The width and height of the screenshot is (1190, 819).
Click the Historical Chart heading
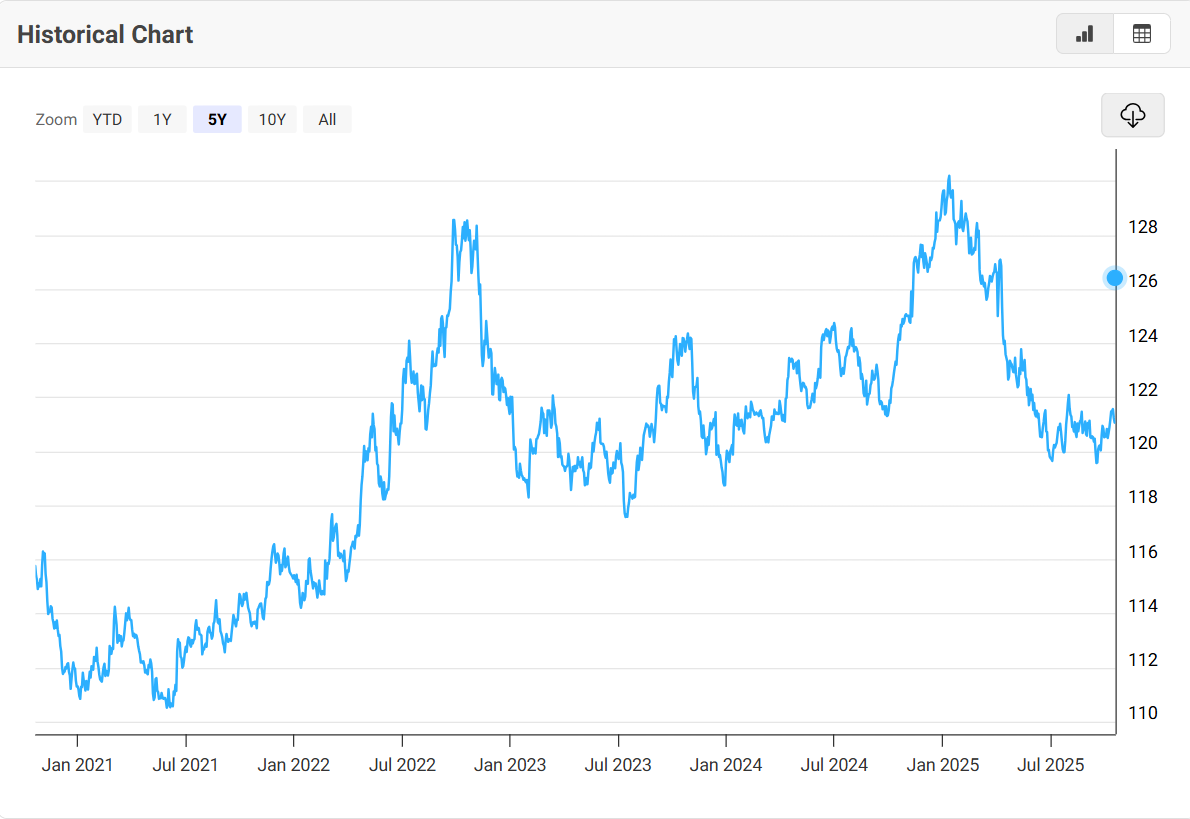point(104,33)
